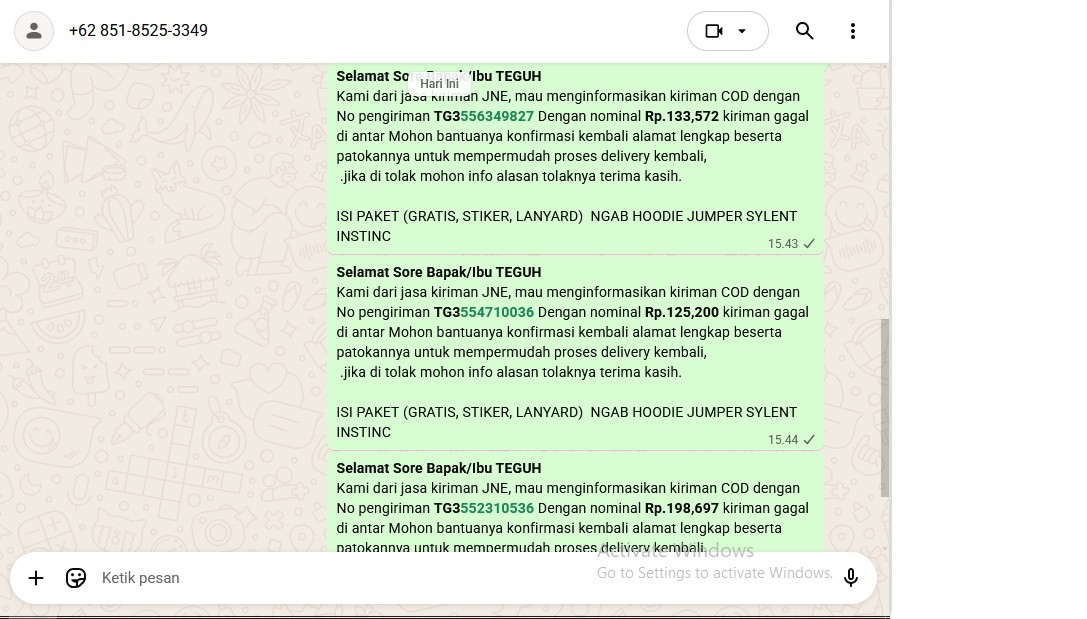
Task: Open the three-dot chat menu
Action: click(x=853, y=31)
